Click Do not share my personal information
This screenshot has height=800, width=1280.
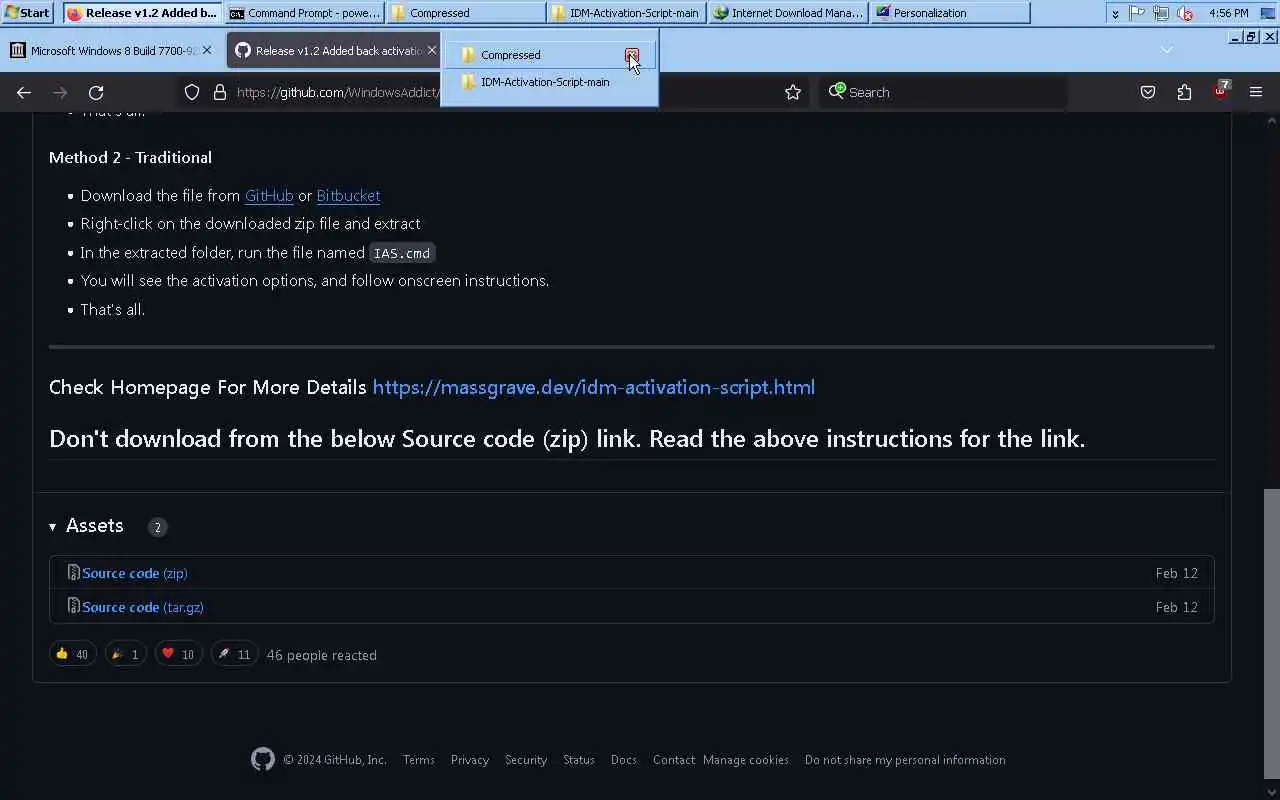coord(905,760)
